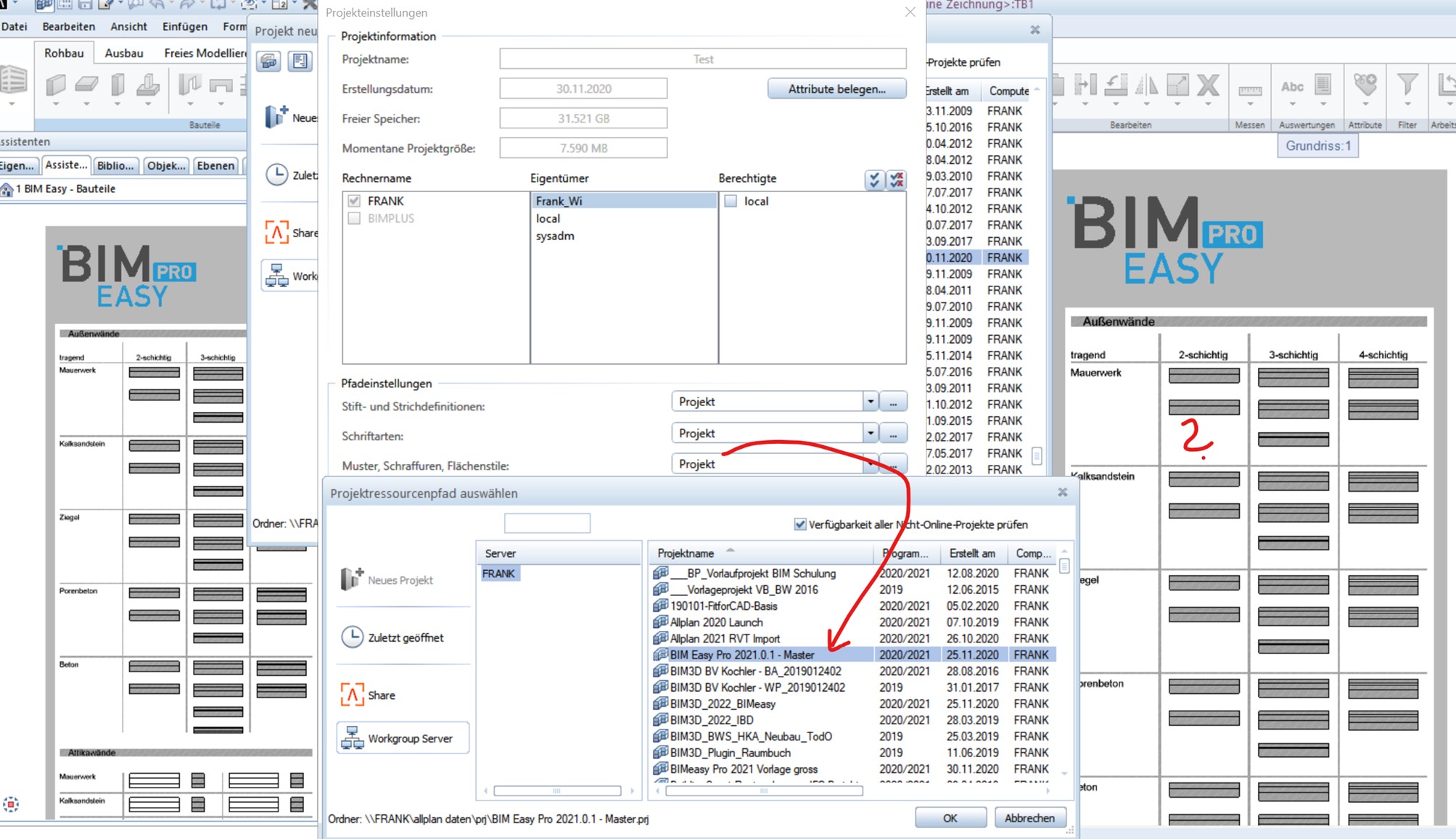Enable the local Berechtigte checkbox
The image size is (1456, 839).
click(731, 201)
